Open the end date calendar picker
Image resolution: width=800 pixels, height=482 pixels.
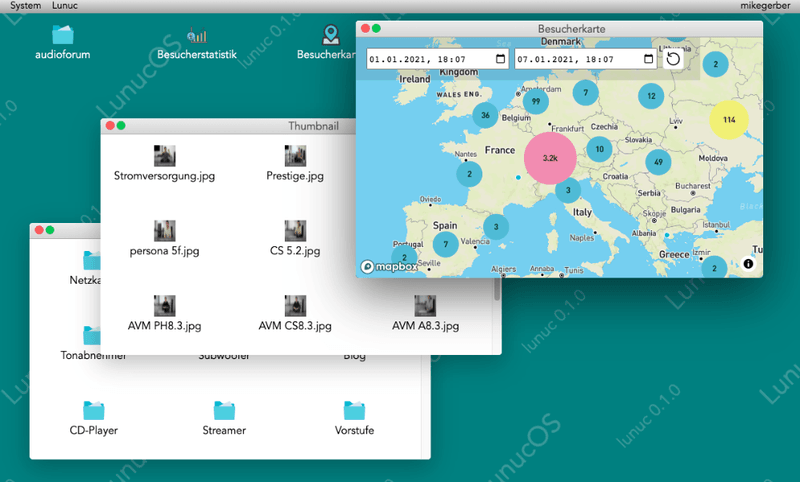coord(648,59)
